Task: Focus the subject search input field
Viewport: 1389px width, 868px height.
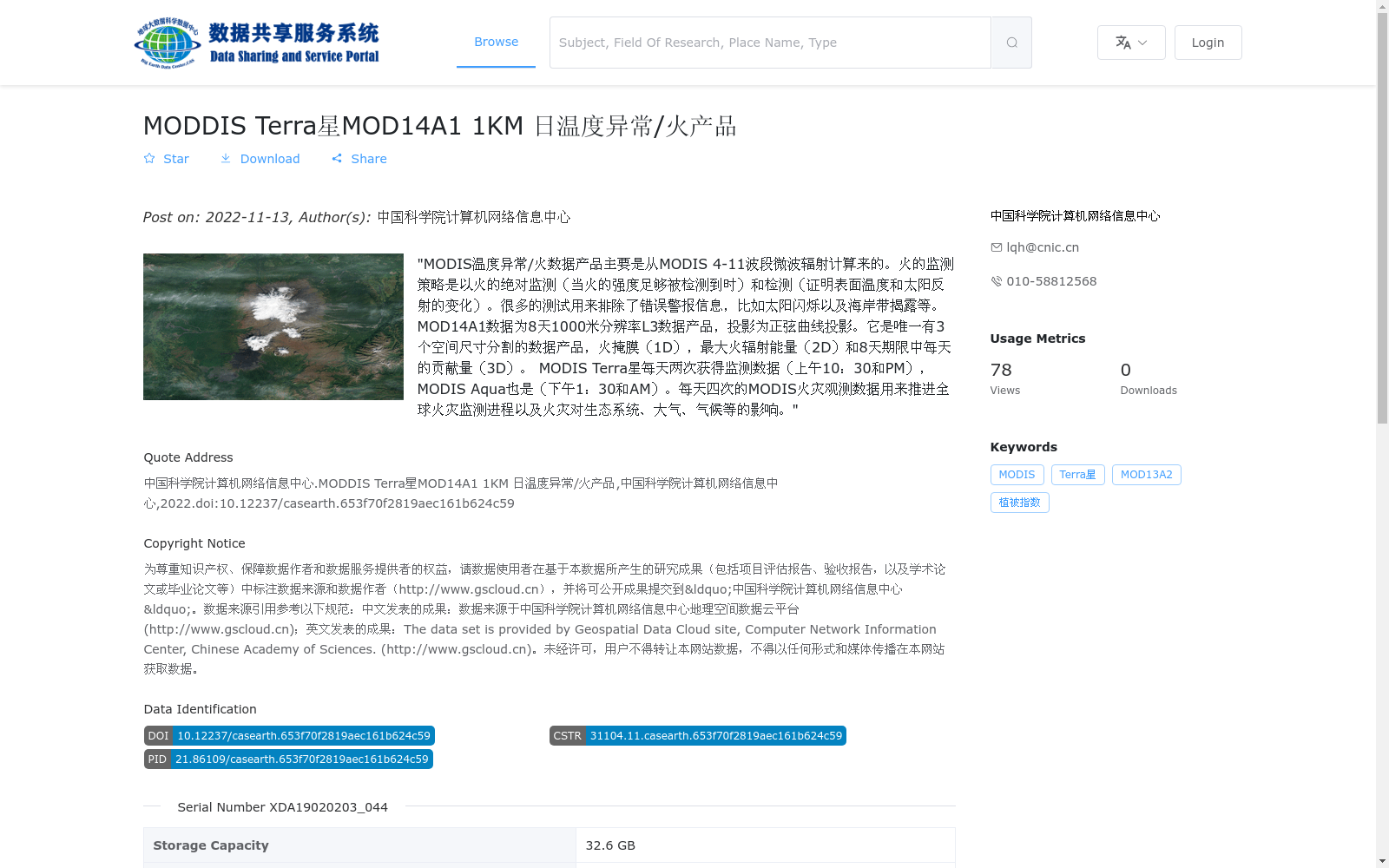Action: (770, 43)
